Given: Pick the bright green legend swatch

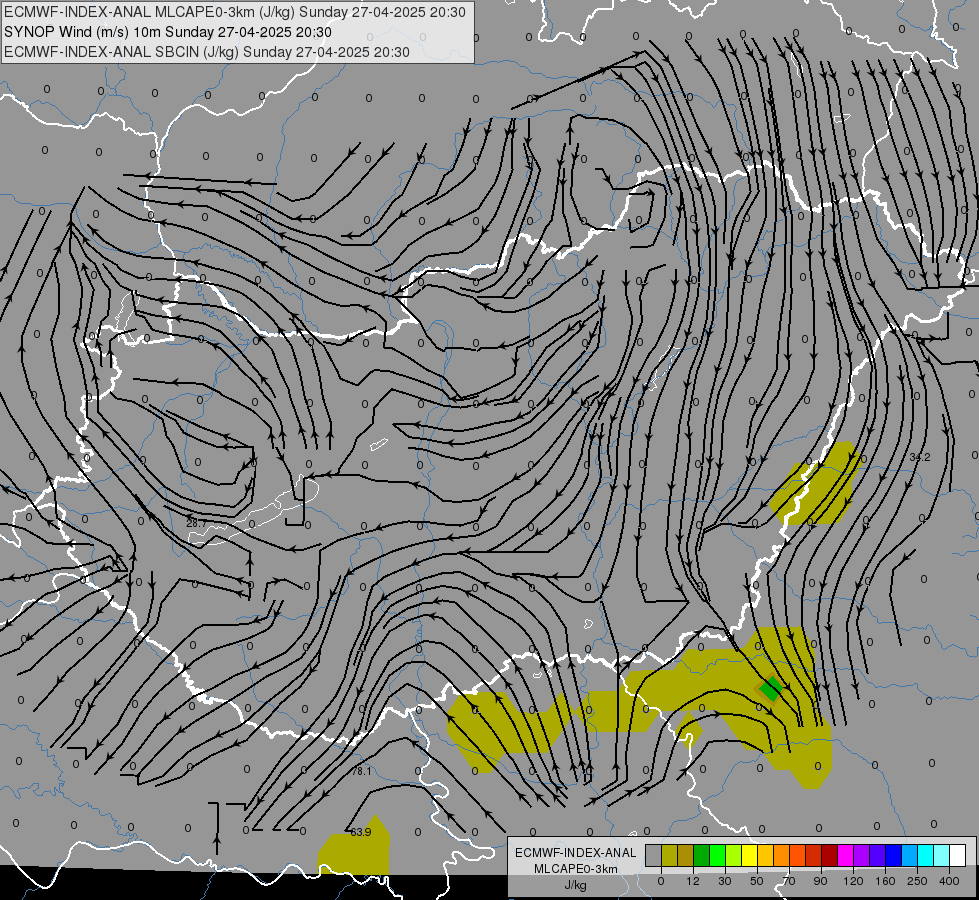Looking at the screenshot, I should 717,856.
